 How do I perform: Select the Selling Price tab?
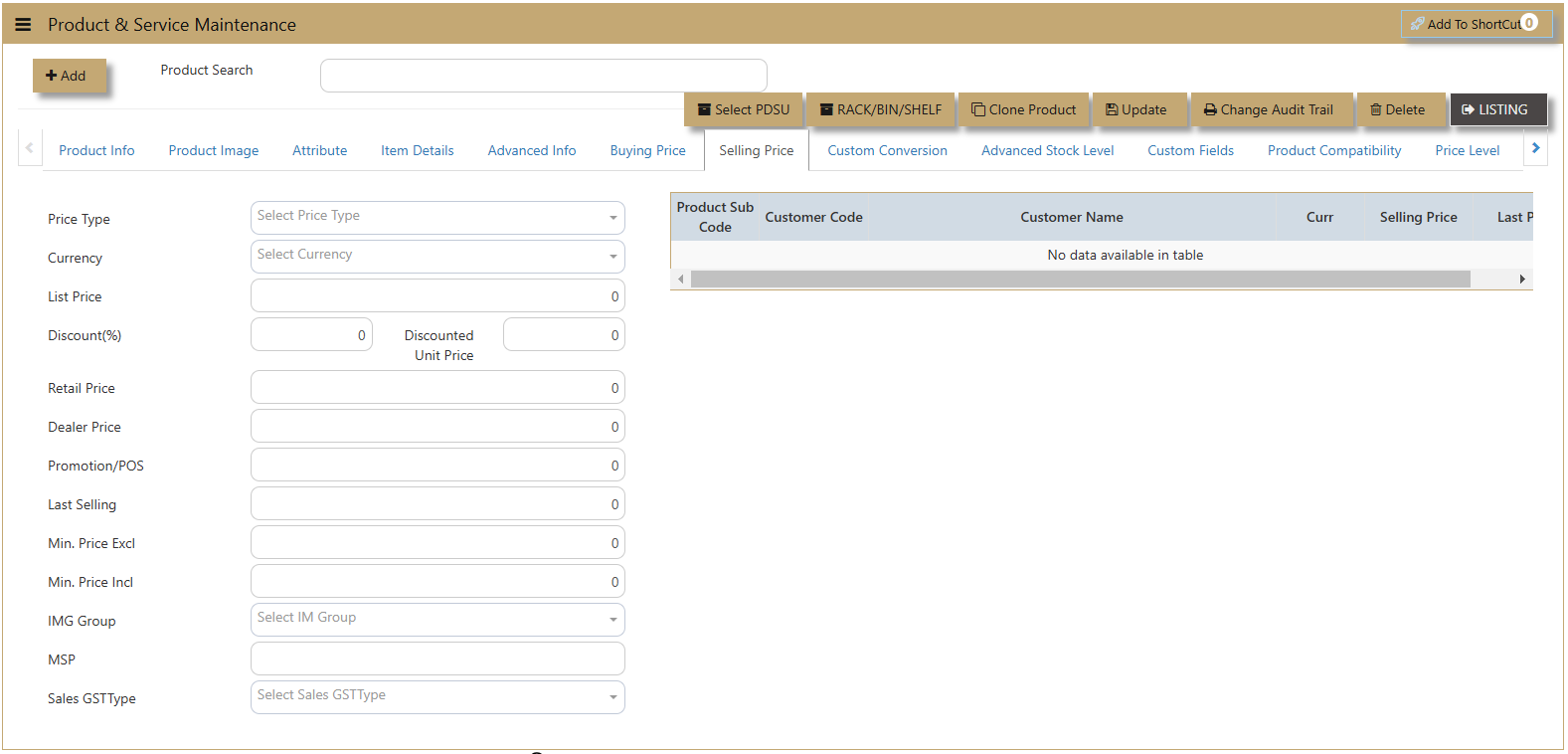[x=757, y=150]
